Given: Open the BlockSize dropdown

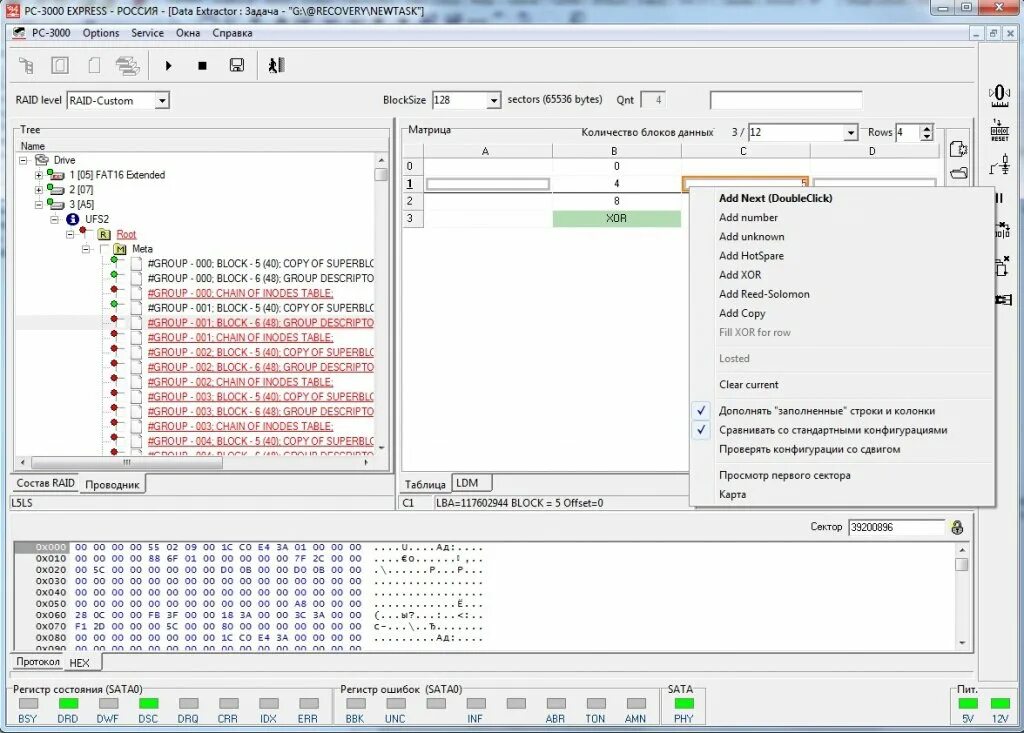Looking at the screenshot, I should (x=494, y=100).
